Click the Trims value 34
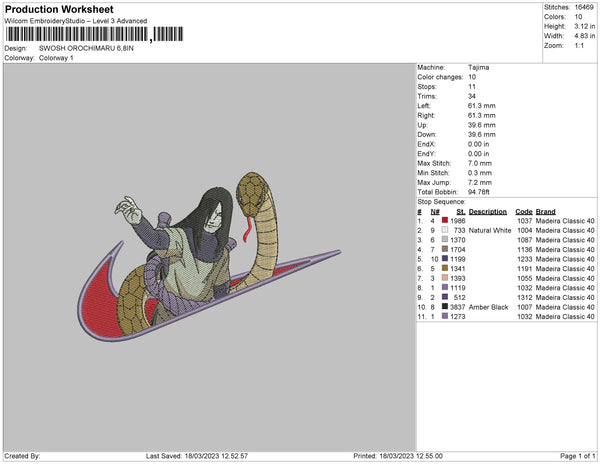Viewport: 600px width, 464px height. click(472, 96)
